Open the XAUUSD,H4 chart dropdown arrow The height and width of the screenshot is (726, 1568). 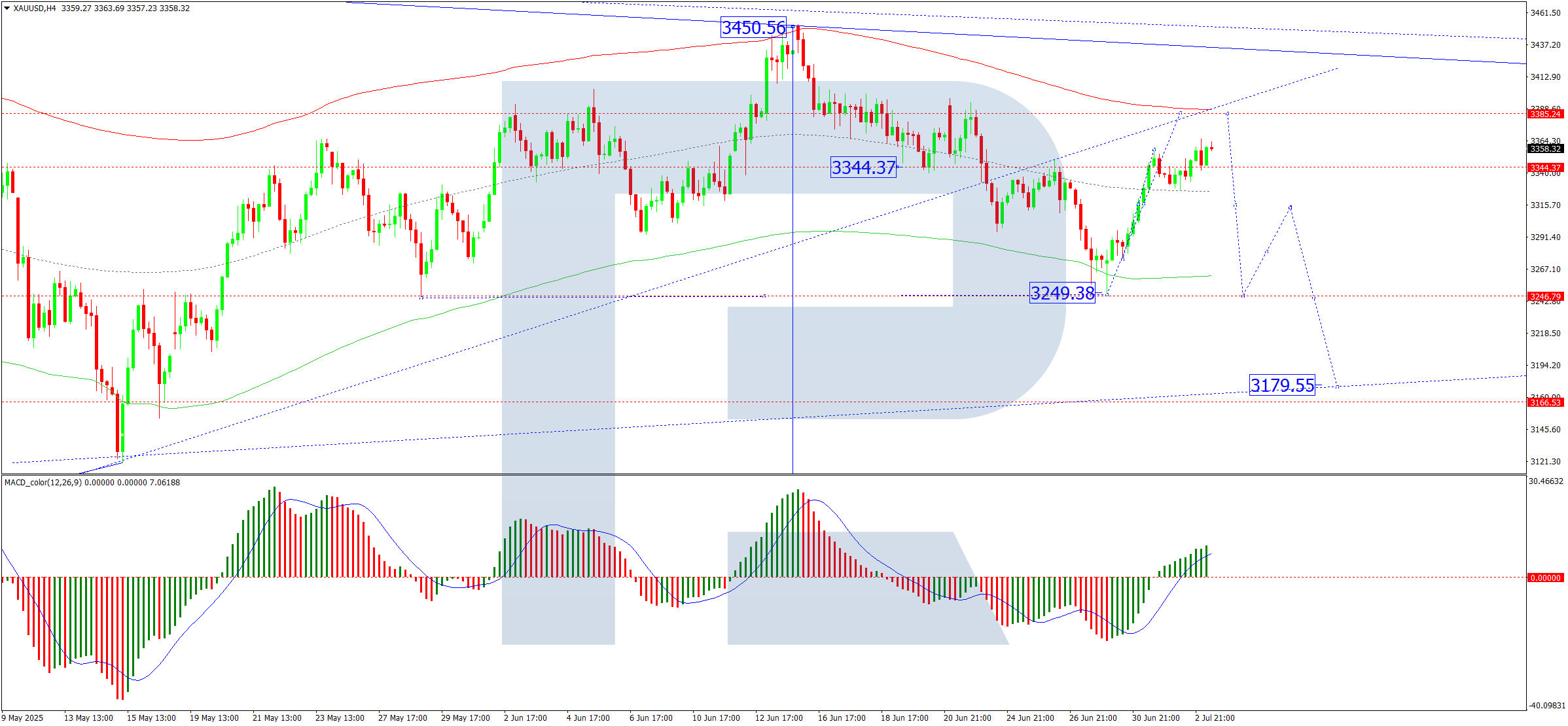coord(7,9)
